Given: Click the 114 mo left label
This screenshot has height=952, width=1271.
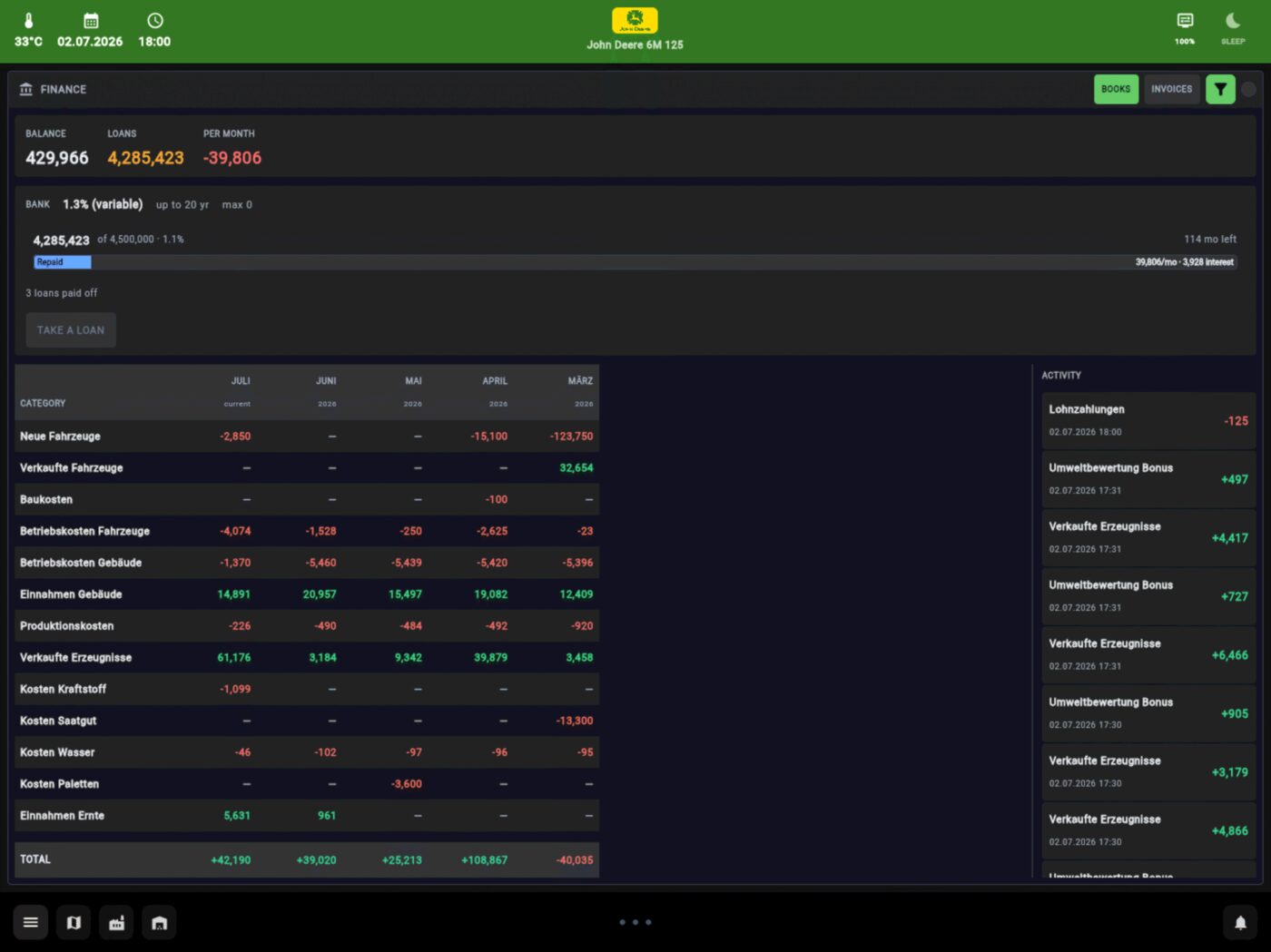Looking at the screenshot, I should (x=1210, y=240).
